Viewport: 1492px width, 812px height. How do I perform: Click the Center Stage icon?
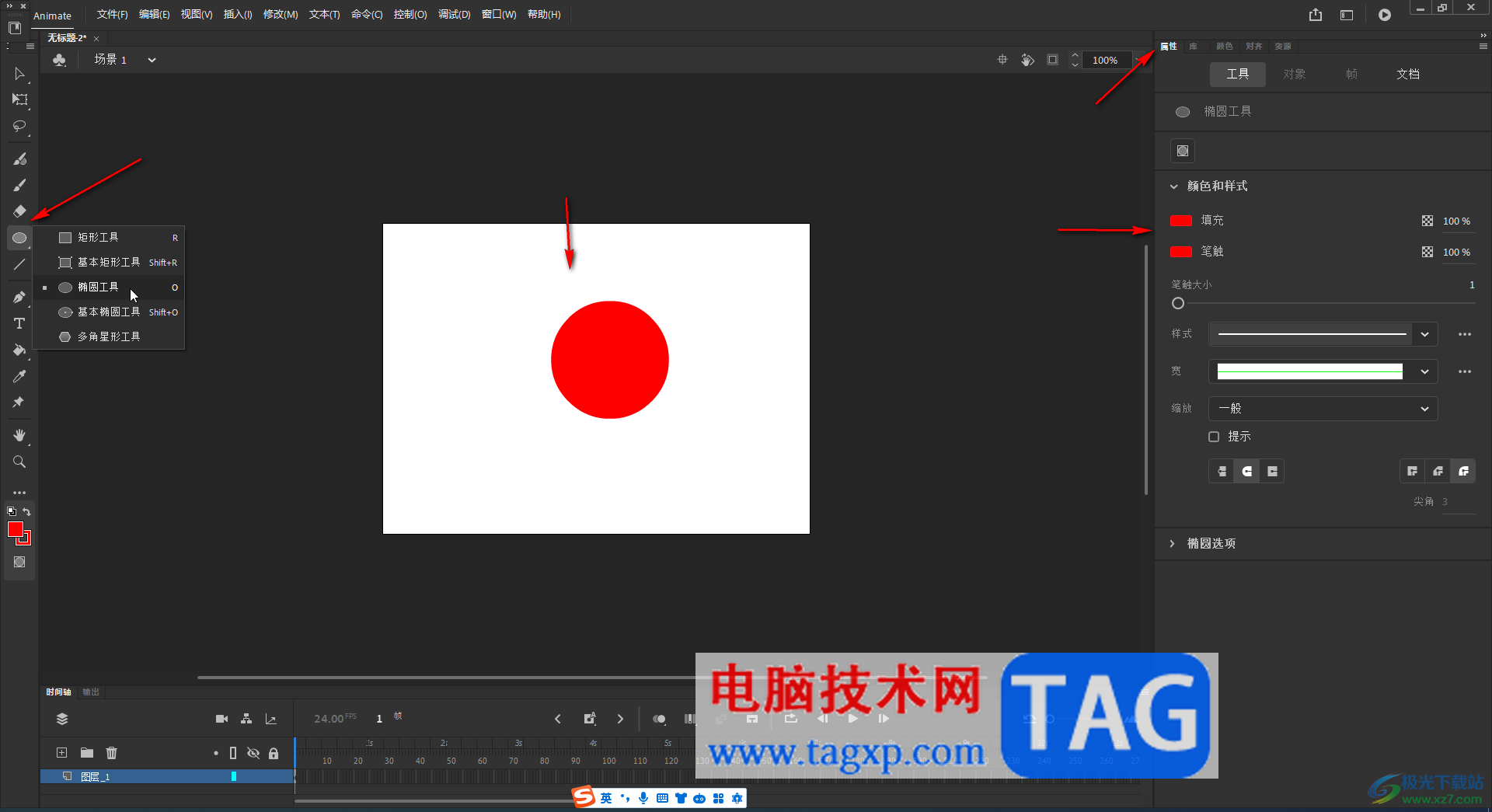click(1002, 60)
